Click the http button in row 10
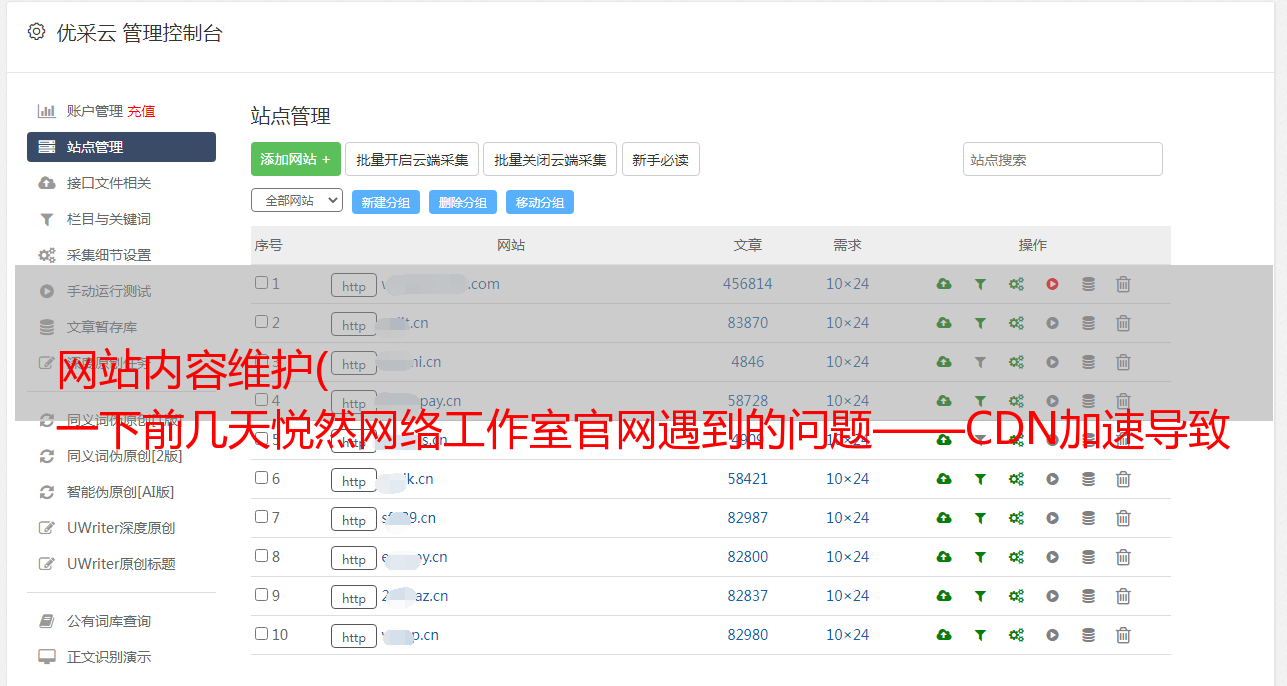This screenshot has height=686, width=1287. tap(354, 637)
